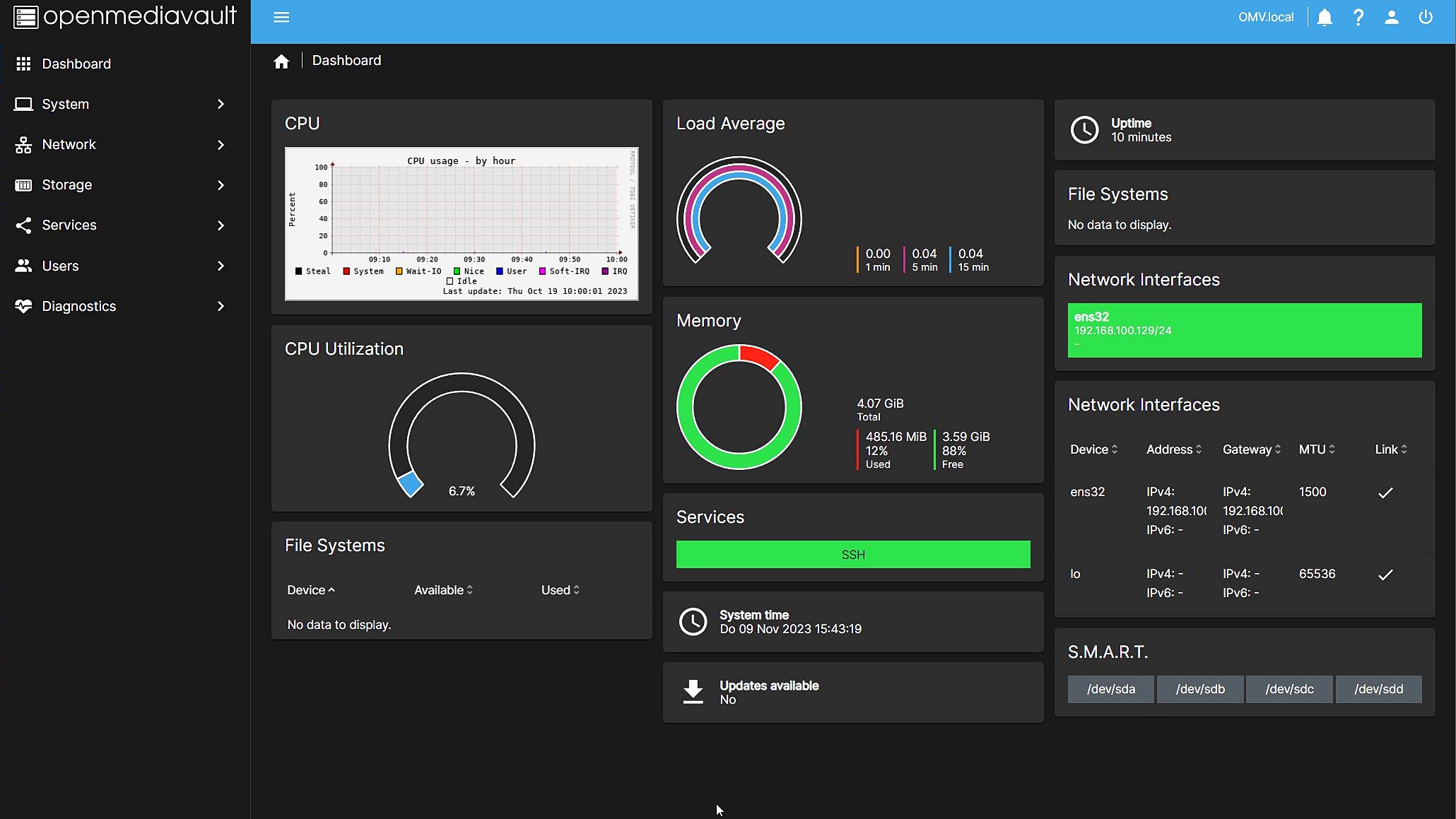
Task: Click the help question mark icon
Action: 1358,17
